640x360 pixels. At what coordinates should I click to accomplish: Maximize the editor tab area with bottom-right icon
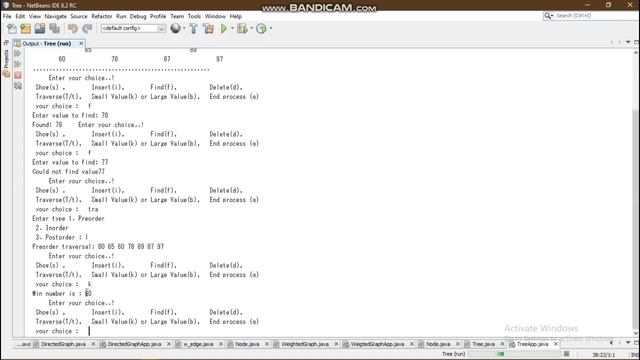point(636,342)
